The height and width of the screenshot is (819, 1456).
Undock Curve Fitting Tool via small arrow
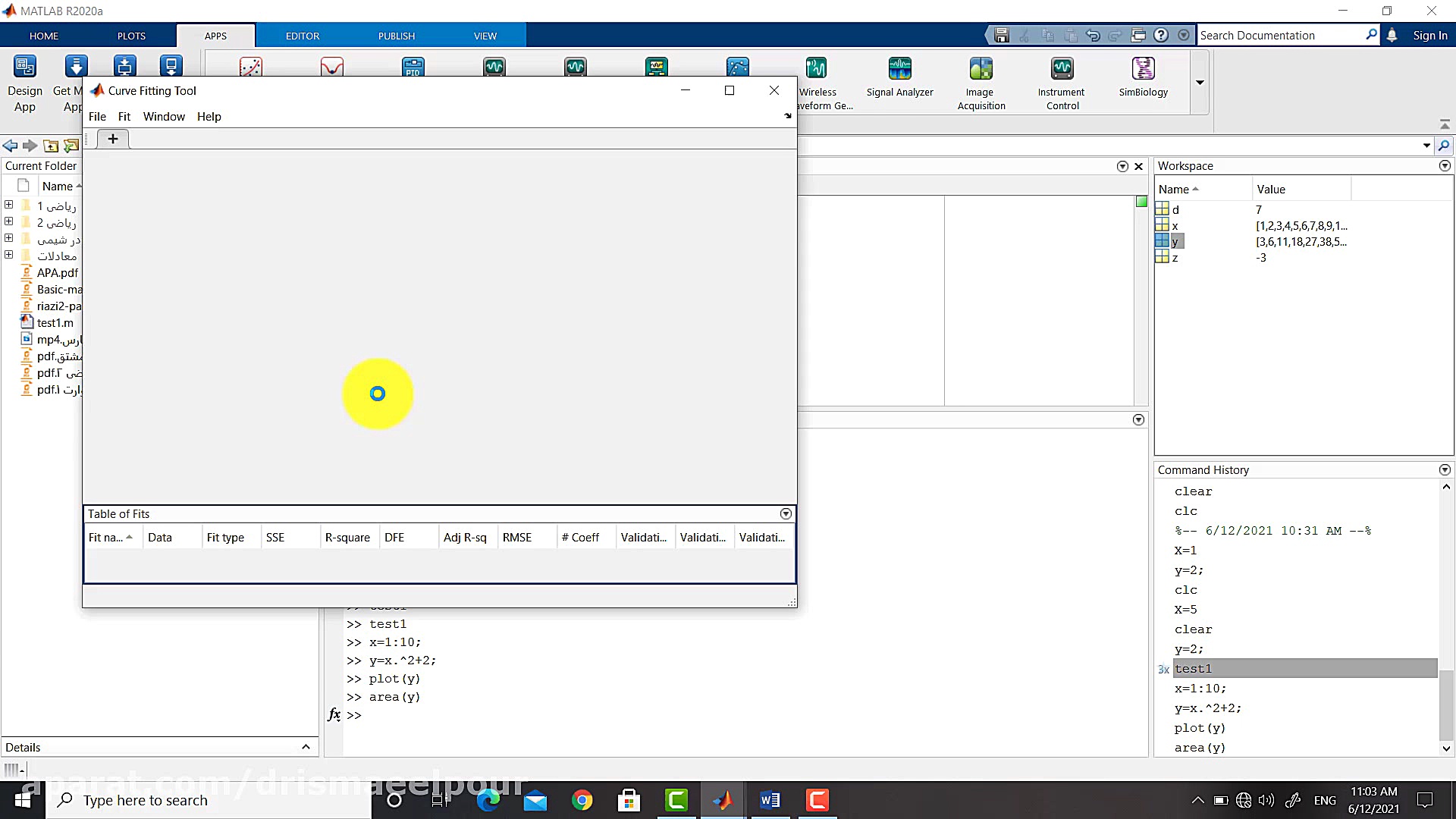coord(788,116)
